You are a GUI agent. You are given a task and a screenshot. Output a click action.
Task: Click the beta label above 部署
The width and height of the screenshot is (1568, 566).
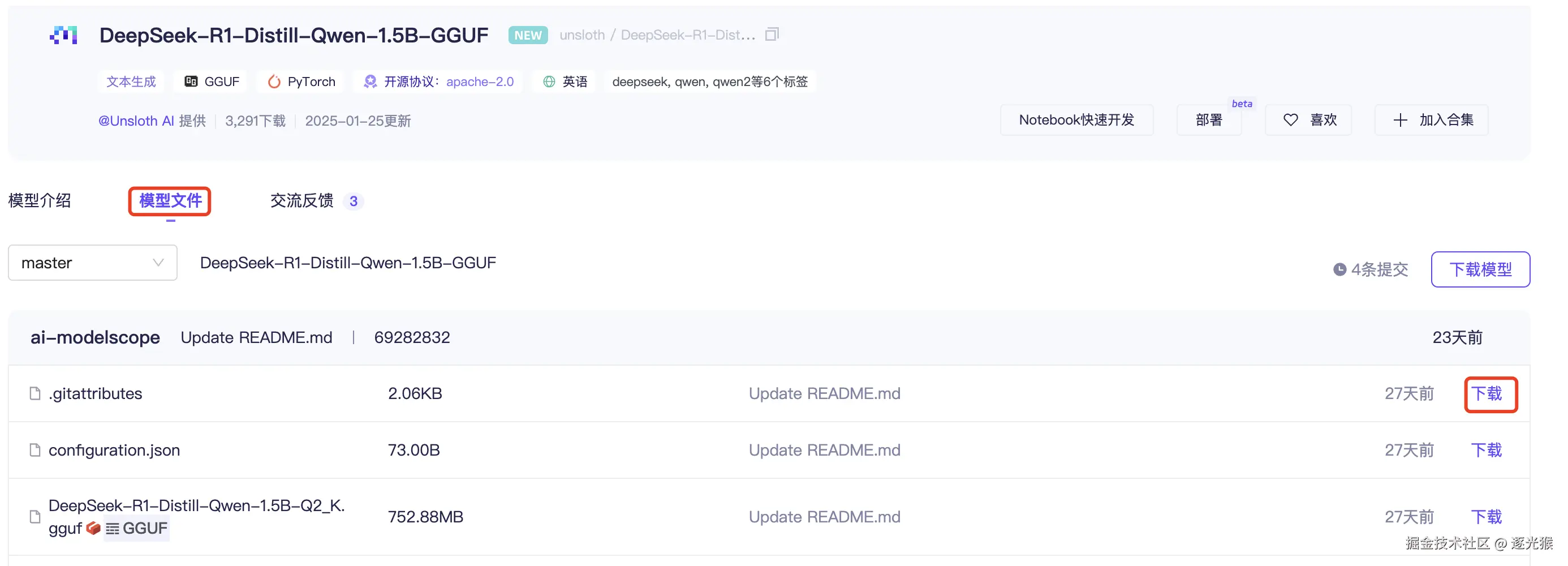coord(1242,104)
